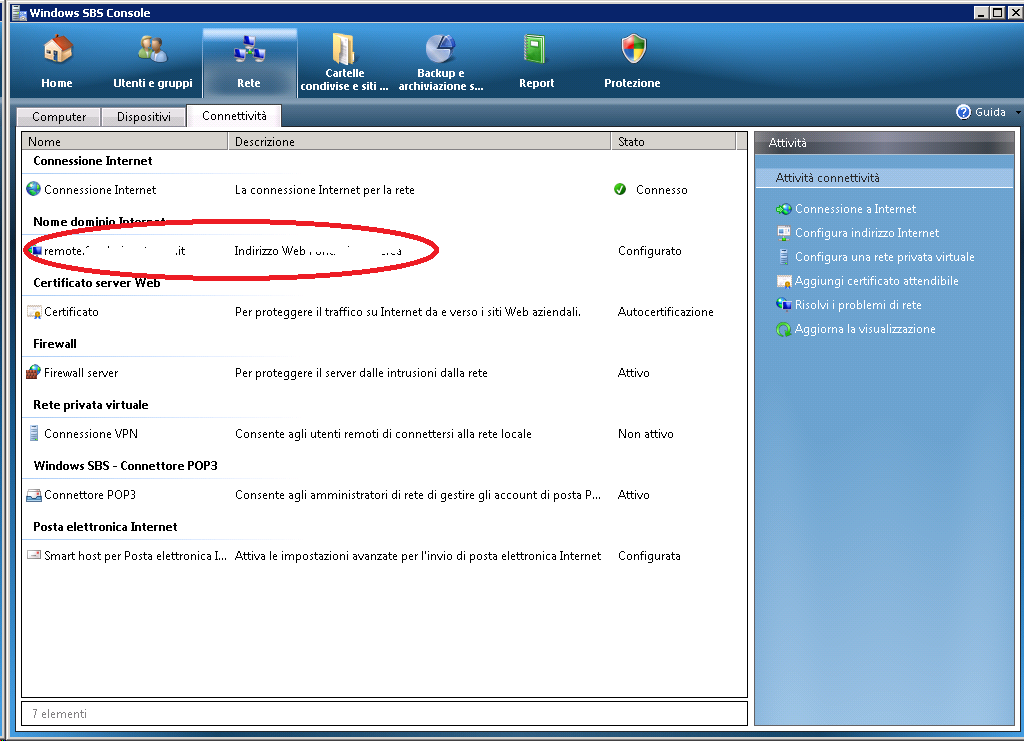Click the green Connesso status check icon
This screenshot has width=1024, height=741.
[x=620, y=189]
